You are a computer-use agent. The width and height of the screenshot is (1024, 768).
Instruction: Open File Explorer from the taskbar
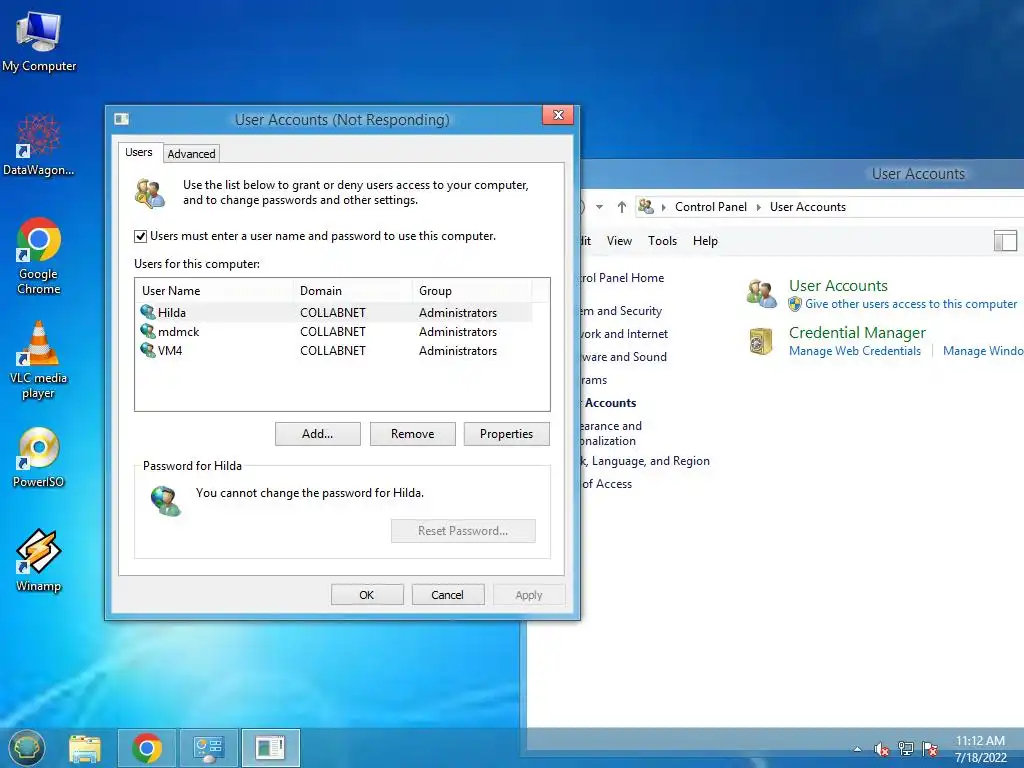(85, 748)
